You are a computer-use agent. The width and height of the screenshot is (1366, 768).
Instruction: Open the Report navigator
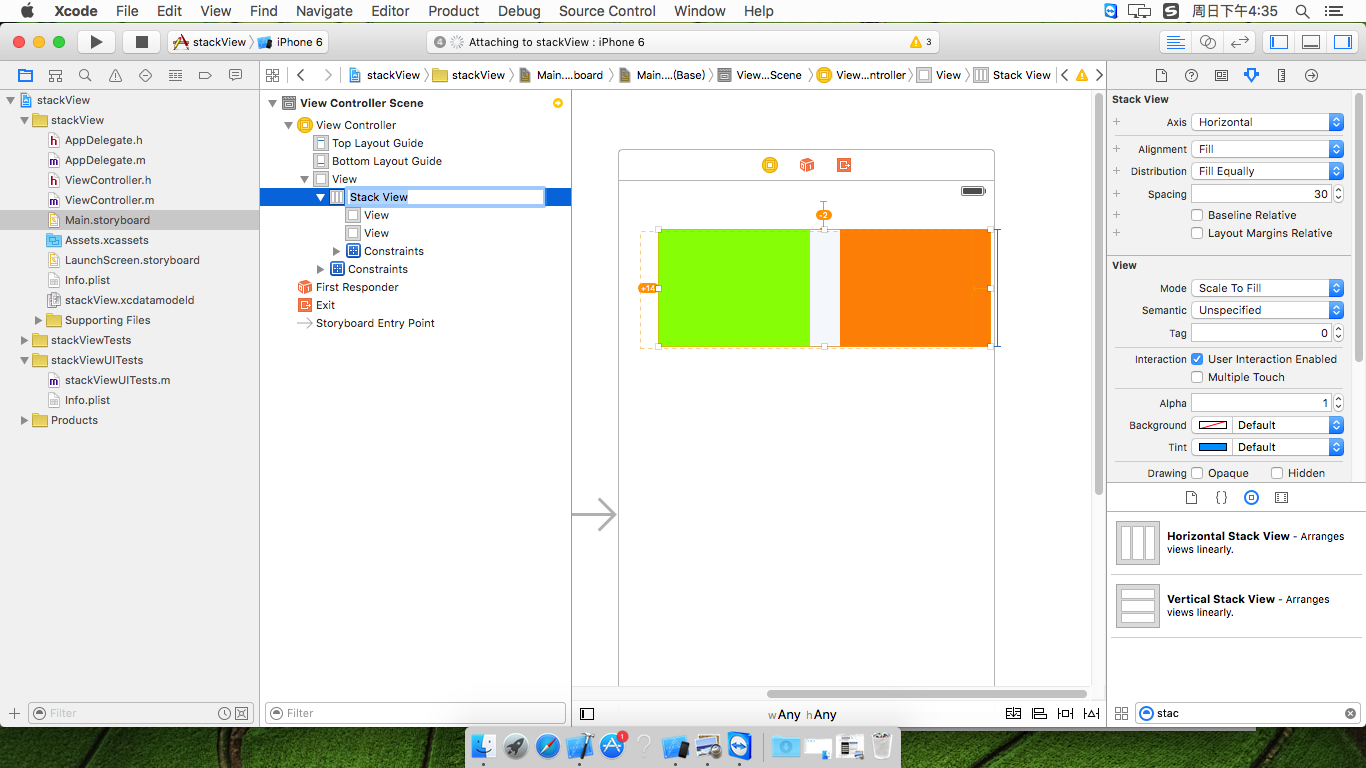click(235, 75)
